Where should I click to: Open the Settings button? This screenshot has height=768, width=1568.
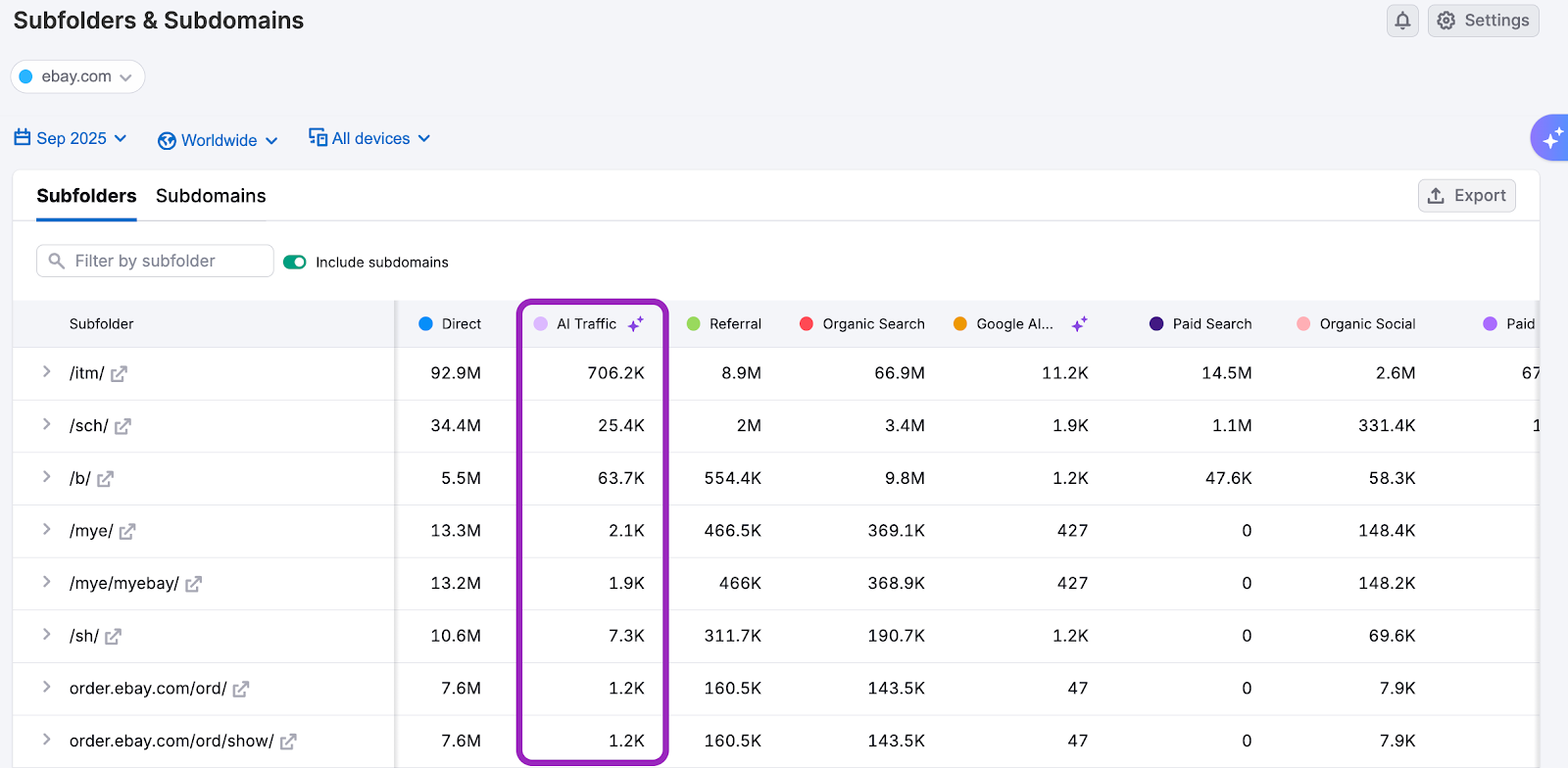[1483, 21]
